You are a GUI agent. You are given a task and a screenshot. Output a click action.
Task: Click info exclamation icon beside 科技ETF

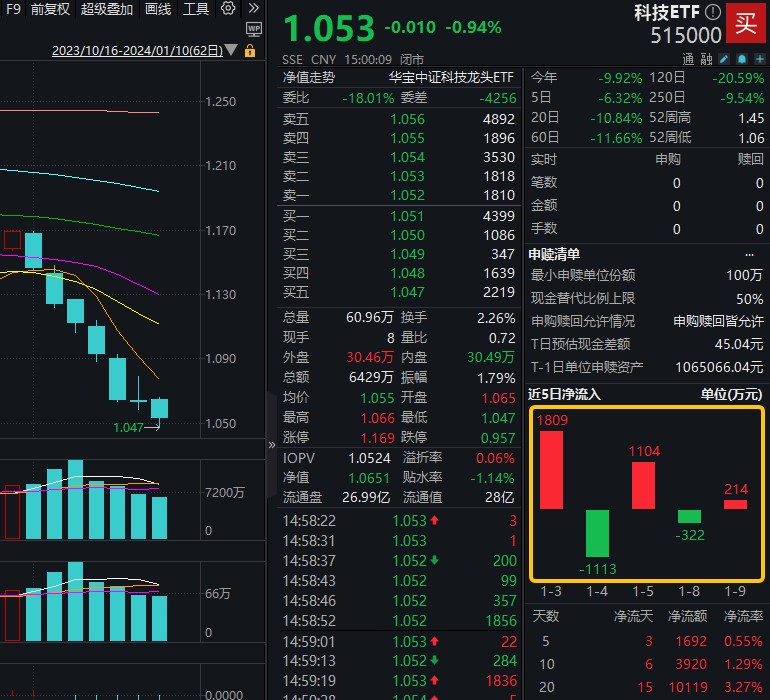713,12
